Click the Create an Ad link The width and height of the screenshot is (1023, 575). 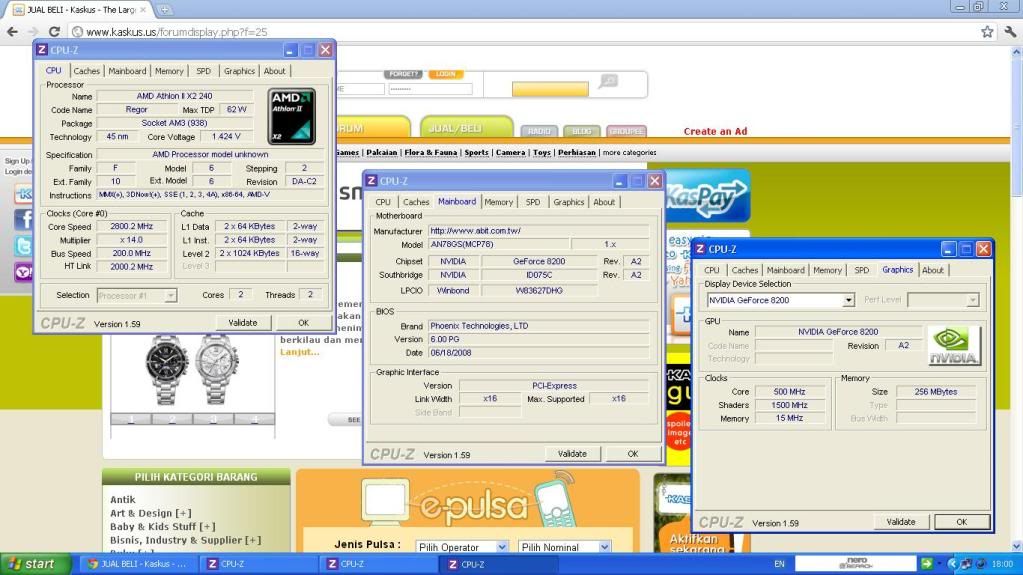point(715,131)
